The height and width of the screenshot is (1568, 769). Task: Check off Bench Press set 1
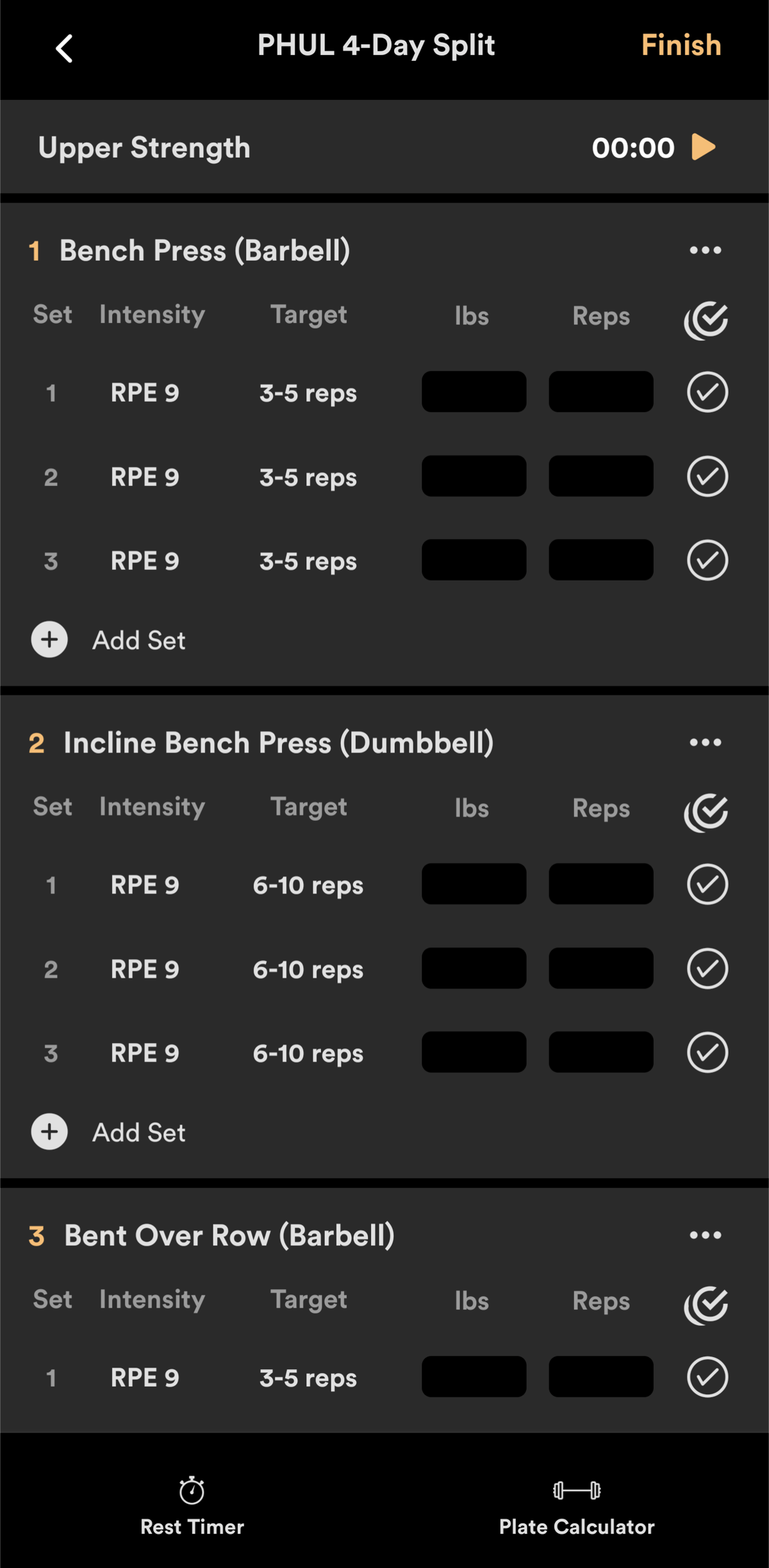tap(707, 392)
